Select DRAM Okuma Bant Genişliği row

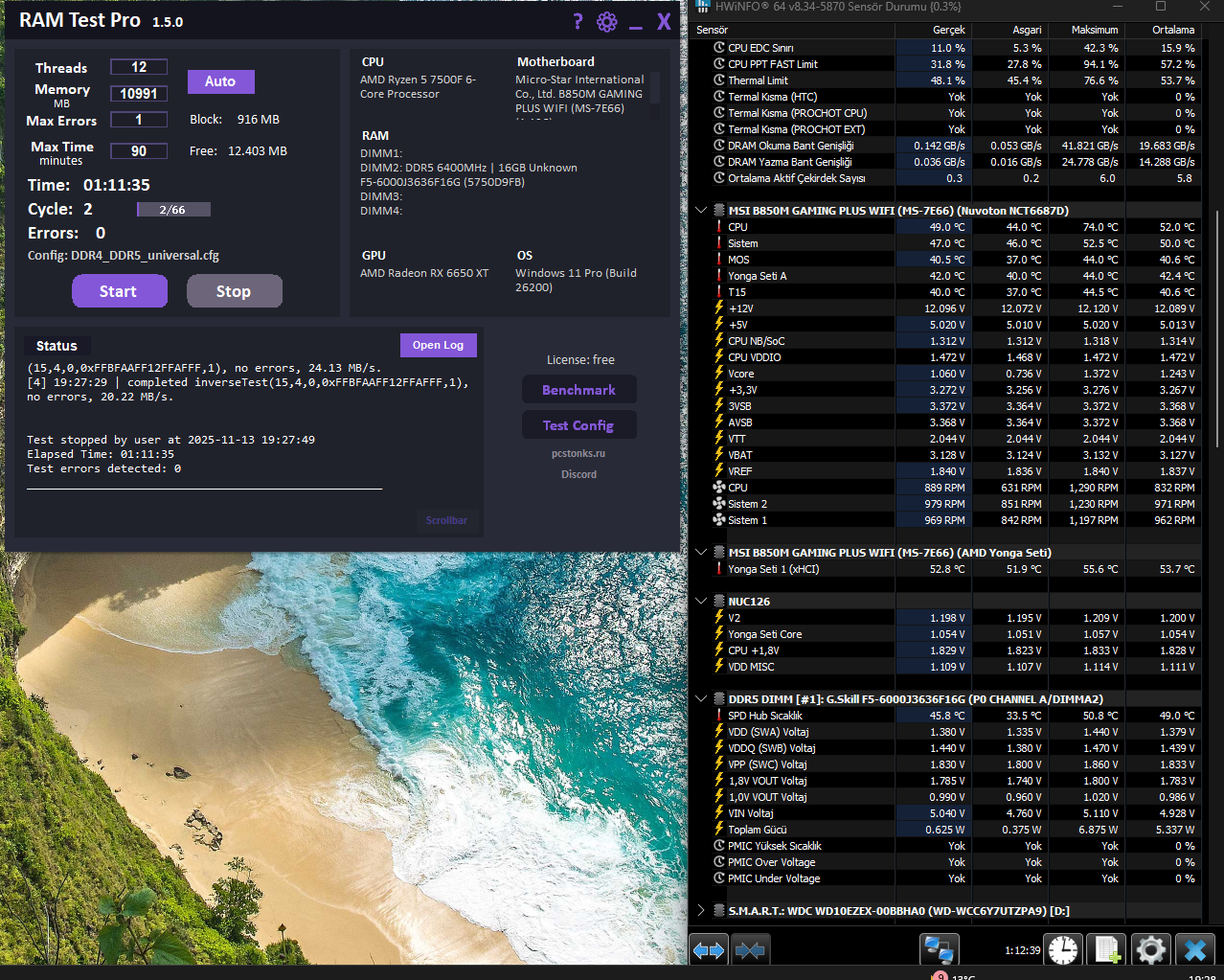[946, 146]
